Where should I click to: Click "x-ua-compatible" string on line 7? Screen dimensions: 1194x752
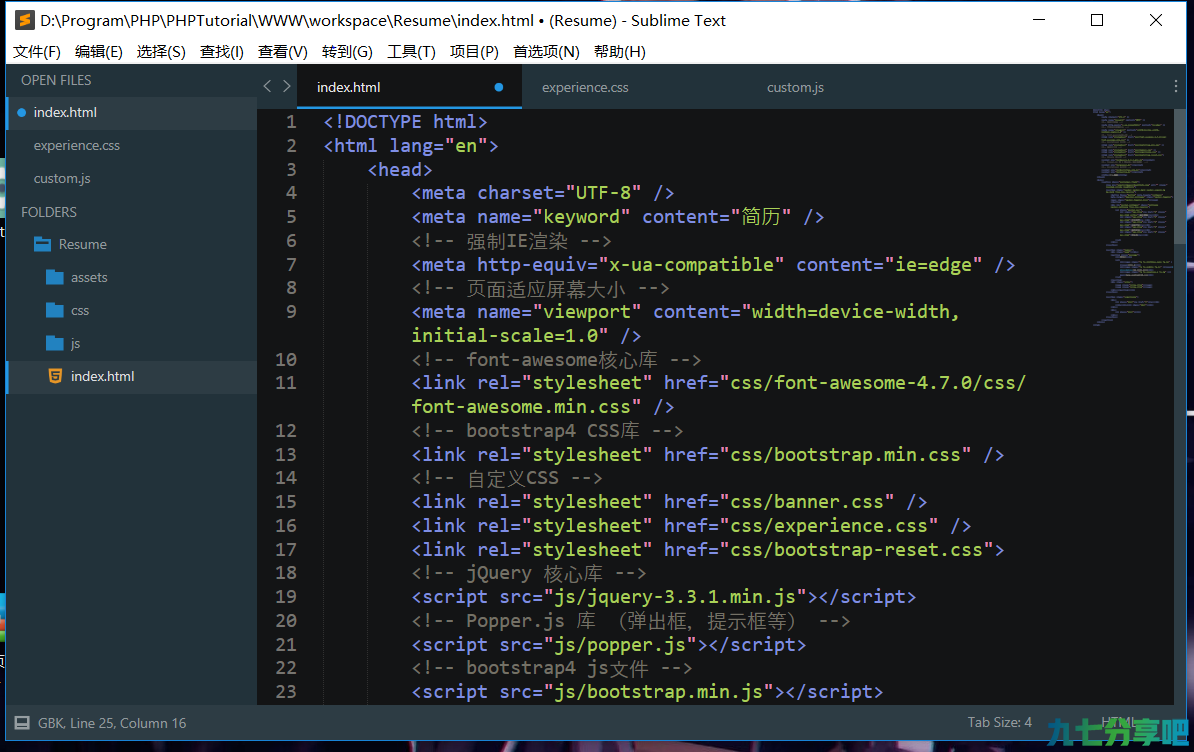[691, 265]
